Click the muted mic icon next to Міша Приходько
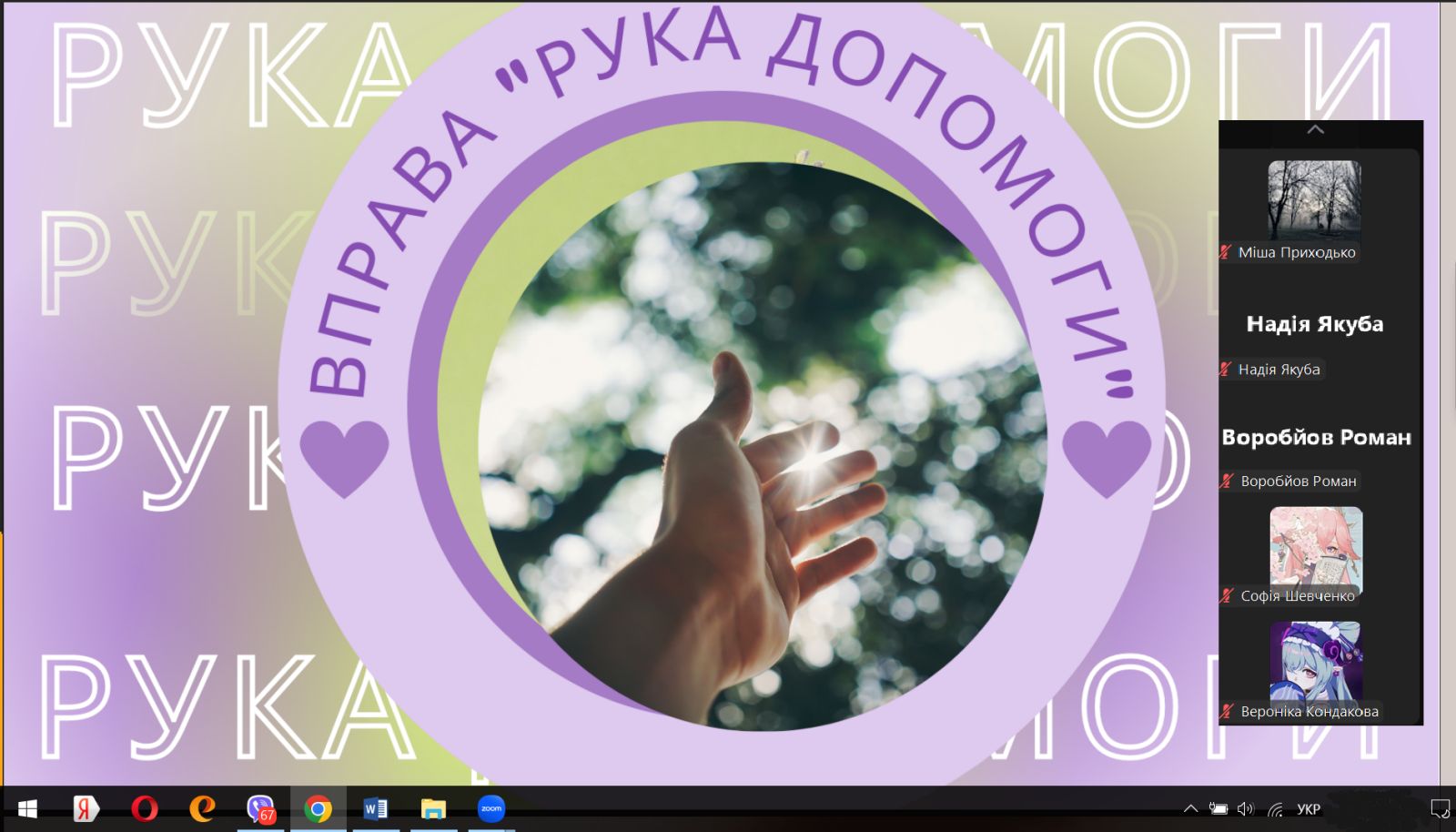The width and height of the screenshot is (1456, 832). (1226, 252)
